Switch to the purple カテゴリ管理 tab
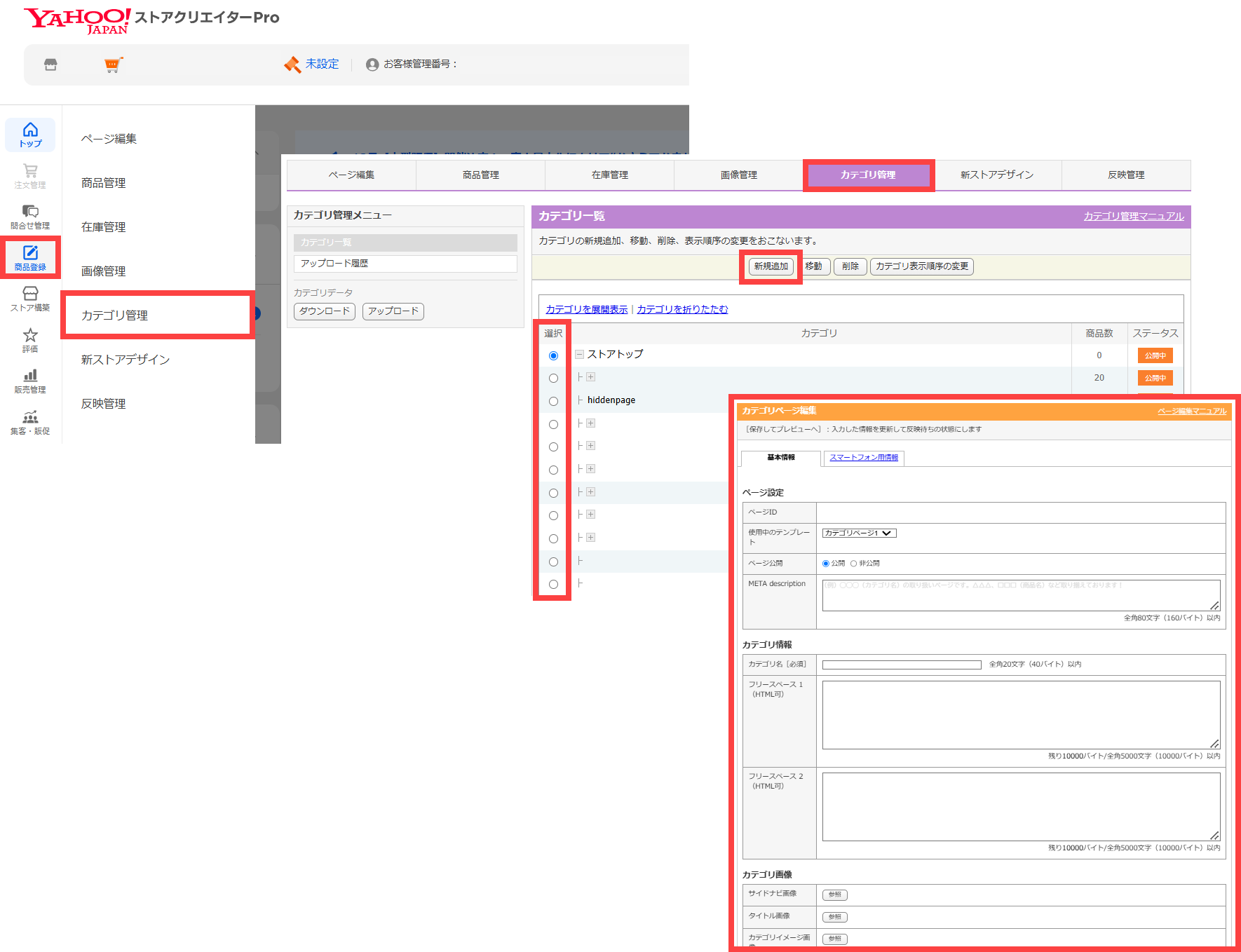Screen dimensions: 1241x952 868,175
